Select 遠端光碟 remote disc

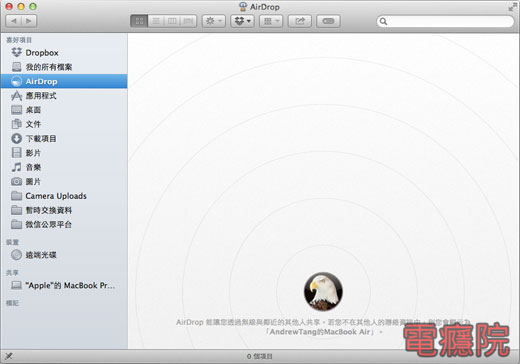(x=64, y=255)
